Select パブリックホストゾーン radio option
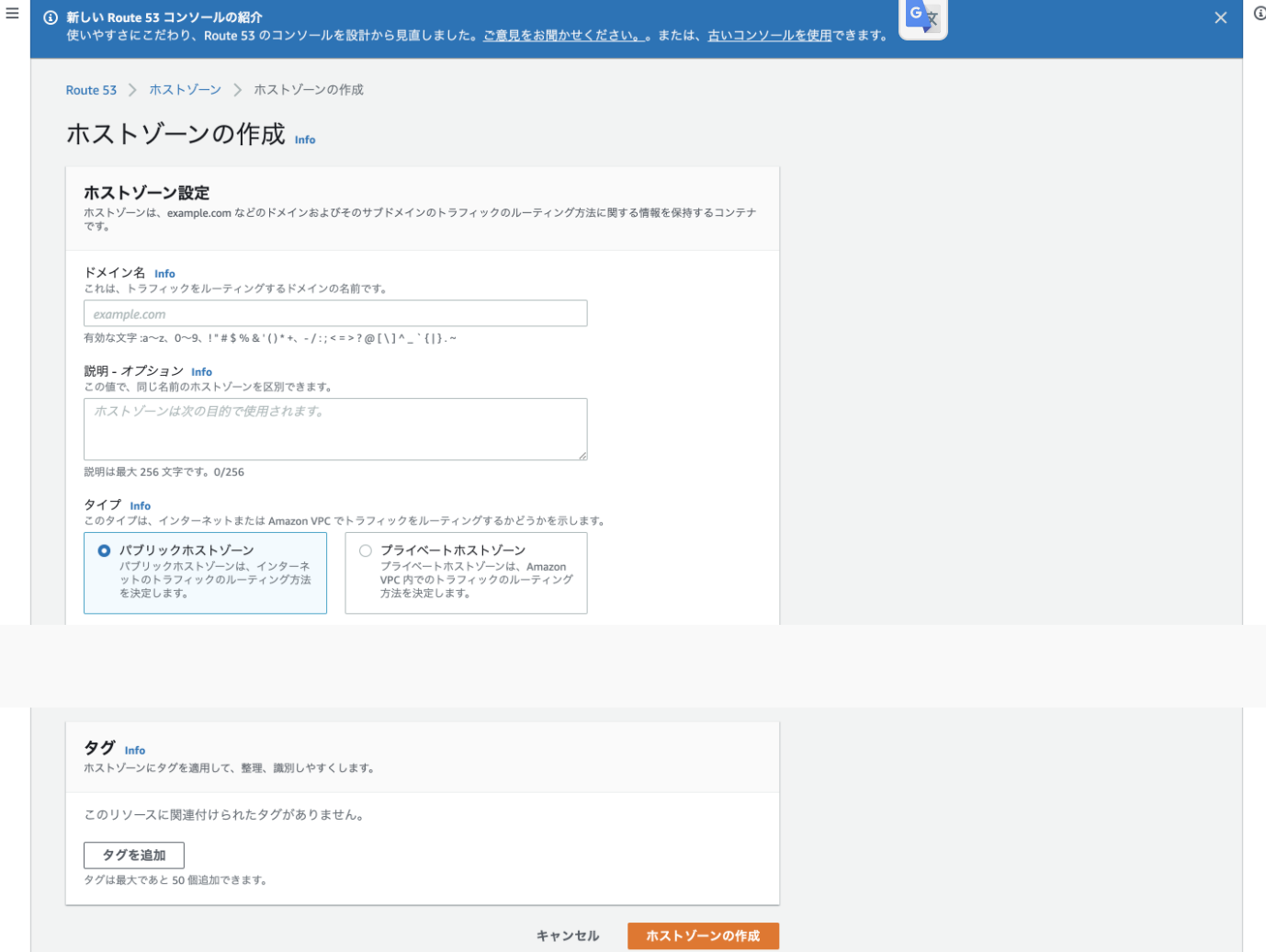Image resolution: width=1266 pixels, height=952 pixels. tap(104, 550)
